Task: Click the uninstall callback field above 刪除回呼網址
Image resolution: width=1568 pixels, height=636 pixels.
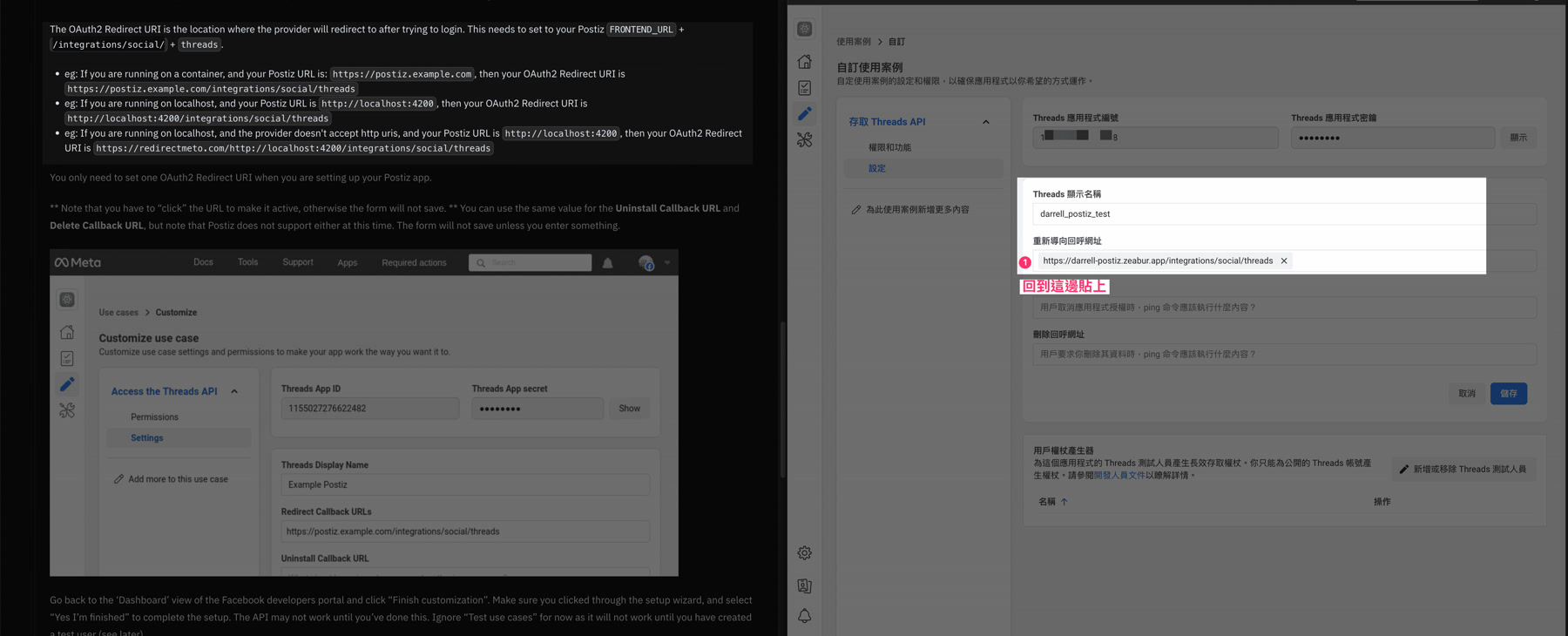Action: [x=1284, y=307]
